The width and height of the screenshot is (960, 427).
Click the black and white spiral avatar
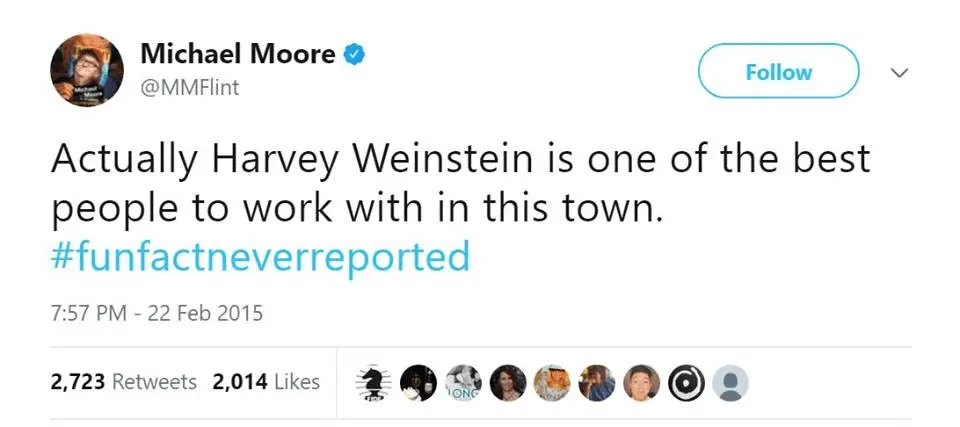pos(689,382)
